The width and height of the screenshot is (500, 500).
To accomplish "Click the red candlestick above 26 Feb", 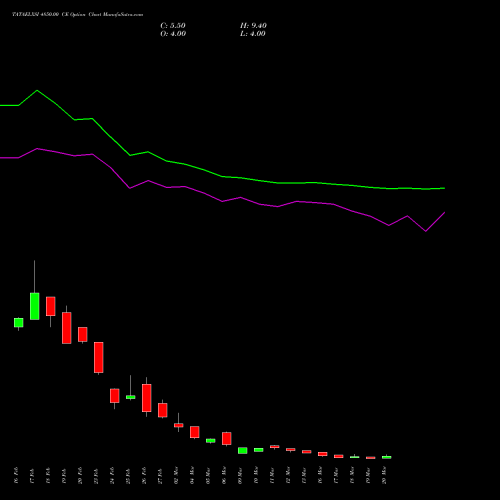I will 147,398.
